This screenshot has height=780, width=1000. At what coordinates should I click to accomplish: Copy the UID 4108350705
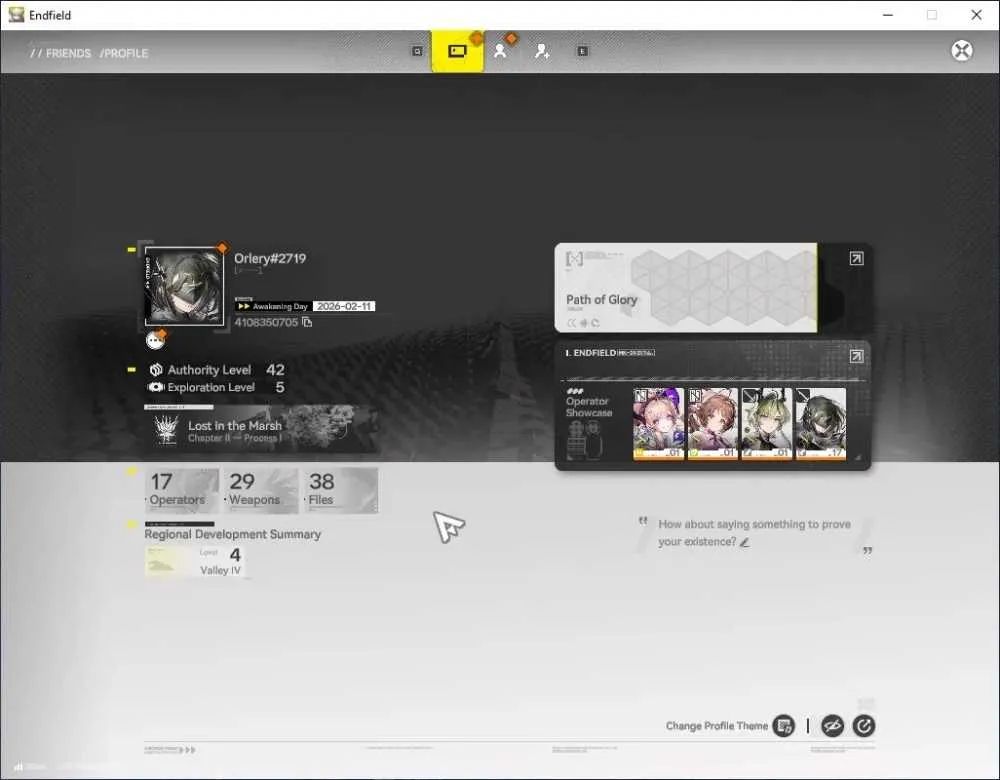(x=307, y=322)
